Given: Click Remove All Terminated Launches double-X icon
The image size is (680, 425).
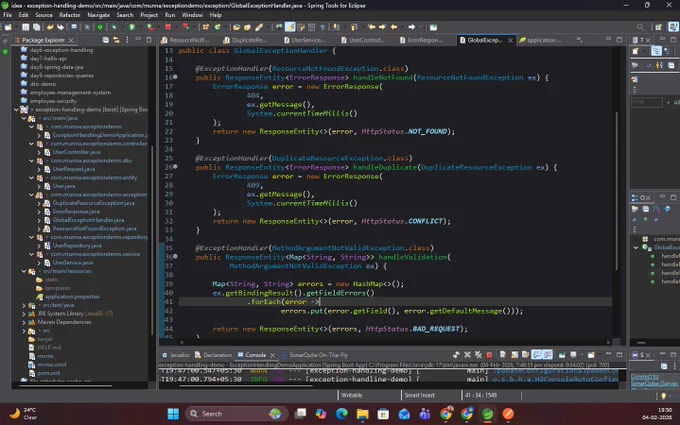Looking at the screenshot, I should coord(478,355).
